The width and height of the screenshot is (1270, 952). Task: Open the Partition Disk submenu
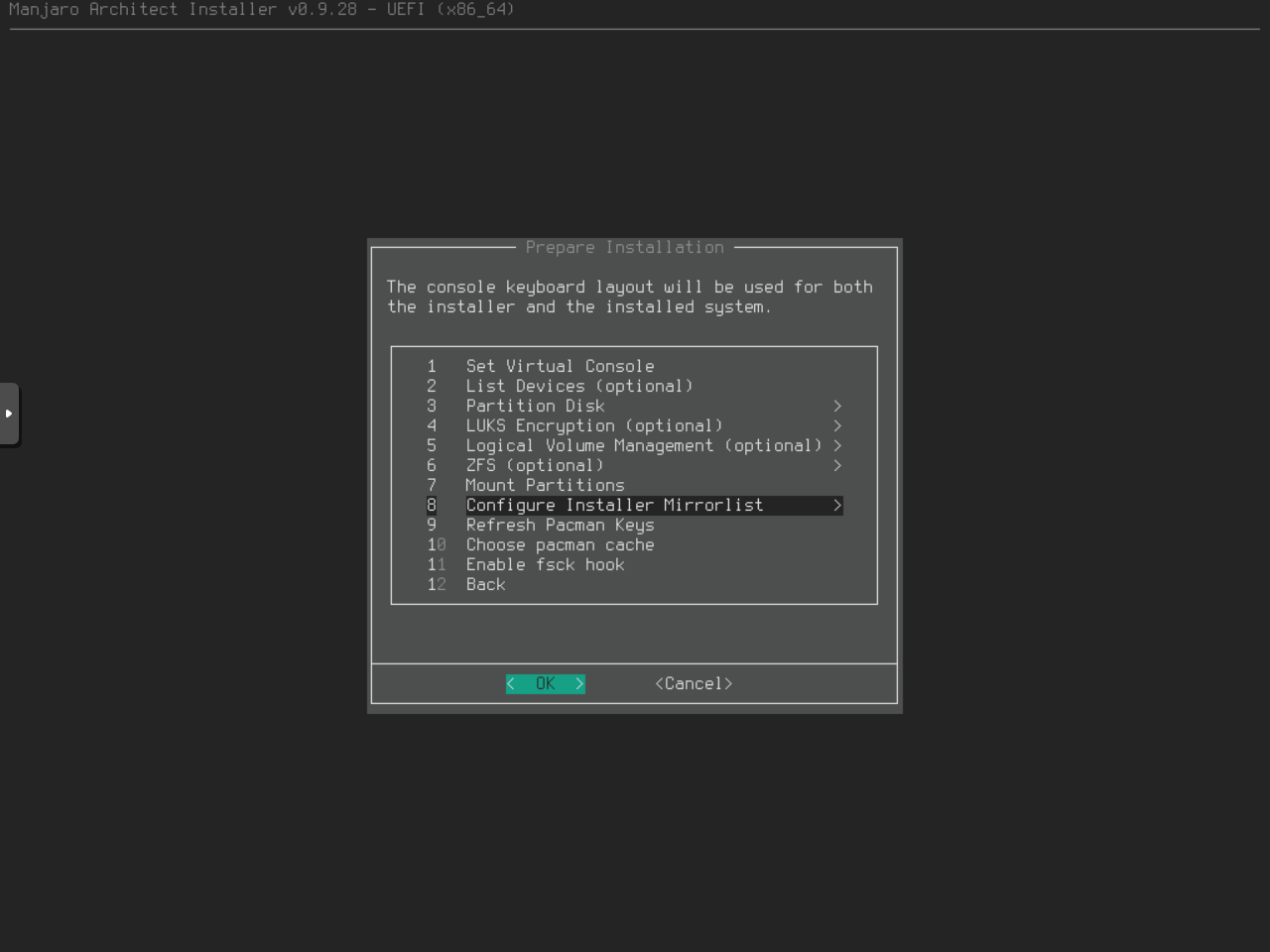(535, 406)
